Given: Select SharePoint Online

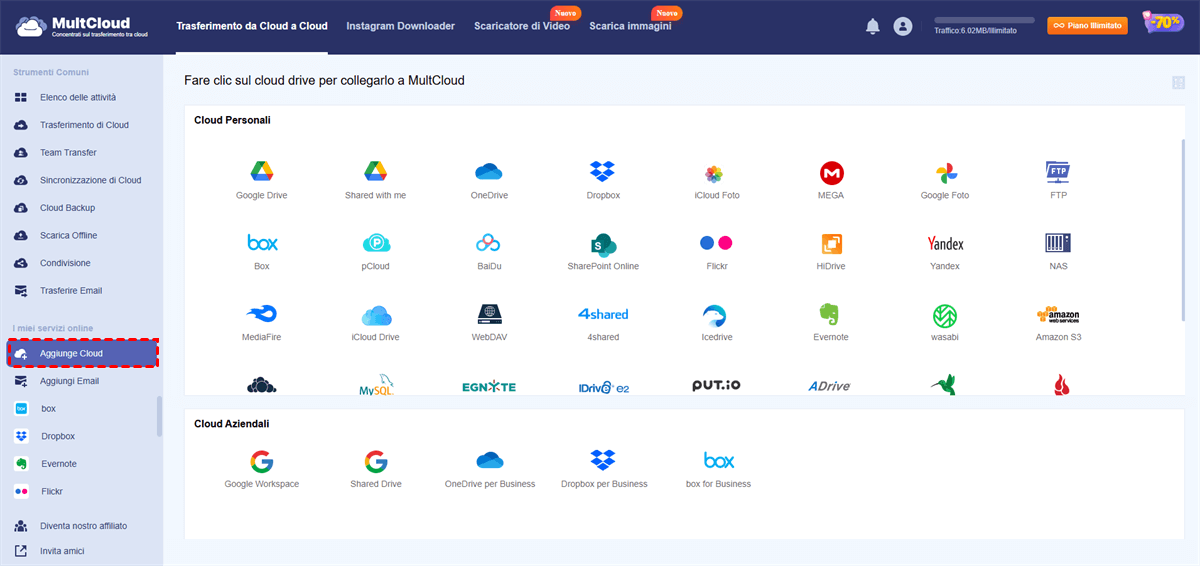Looking at the screenshot, I should pyautogui.click(x=603, y=252).
